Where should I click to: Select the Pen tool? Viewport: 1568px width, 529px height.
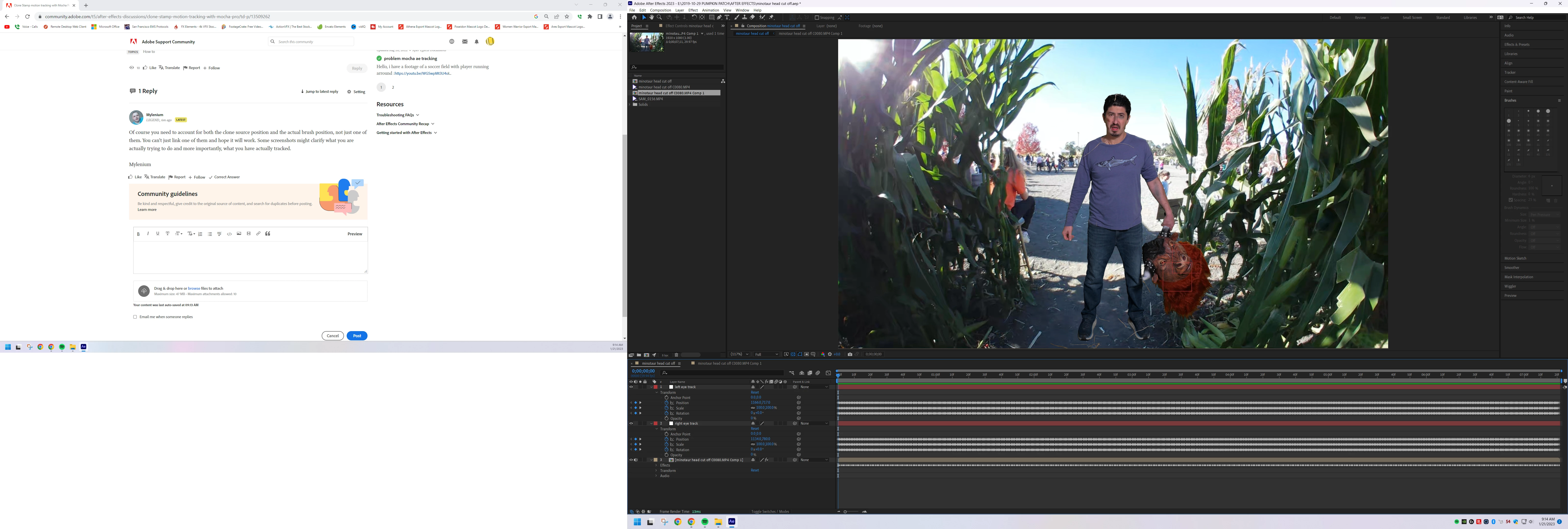(720, 18)
